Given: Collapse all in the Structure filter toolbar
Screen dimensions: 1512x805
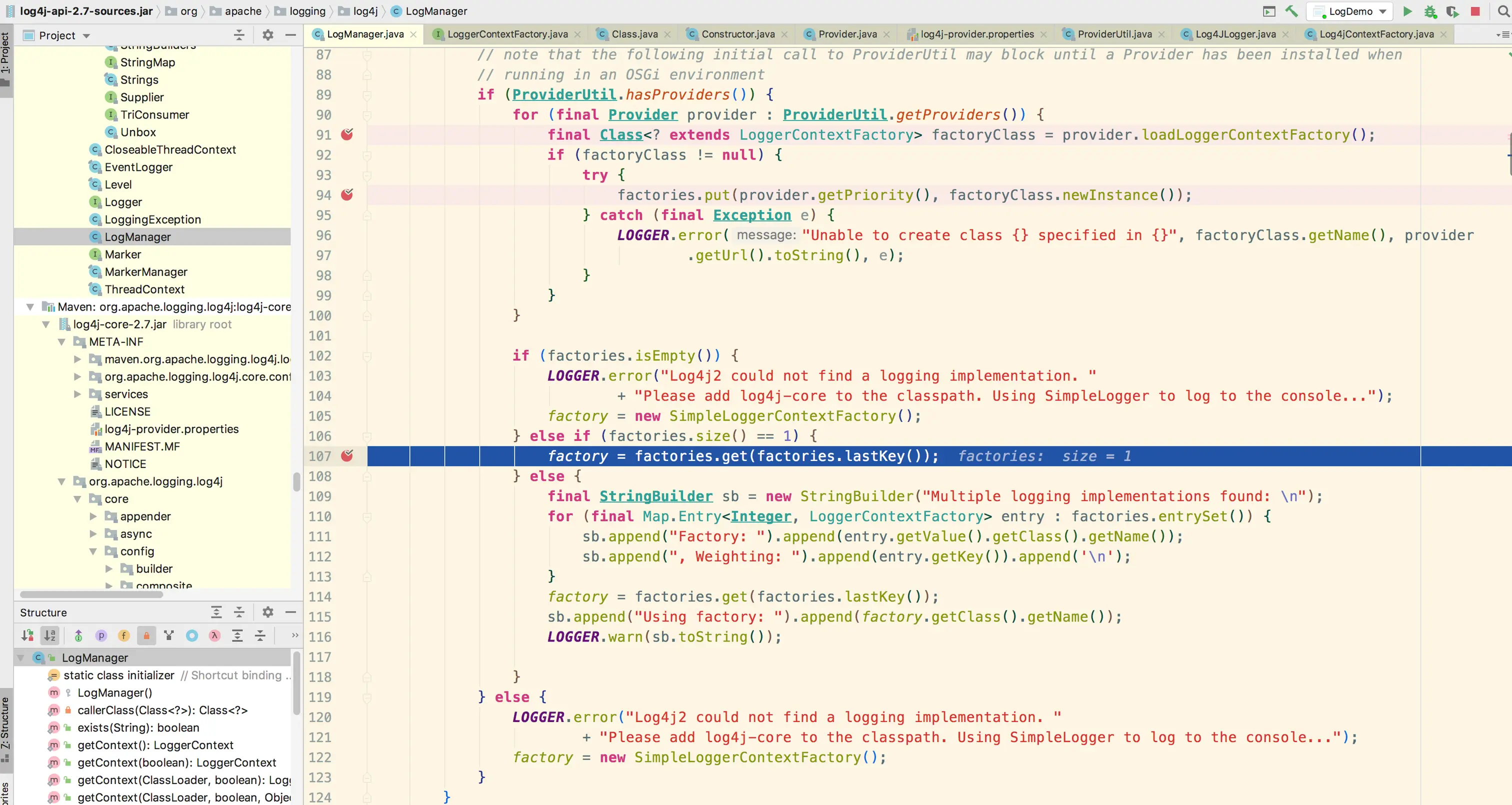Looking at the screenshot, I should [x=260, y=635].
